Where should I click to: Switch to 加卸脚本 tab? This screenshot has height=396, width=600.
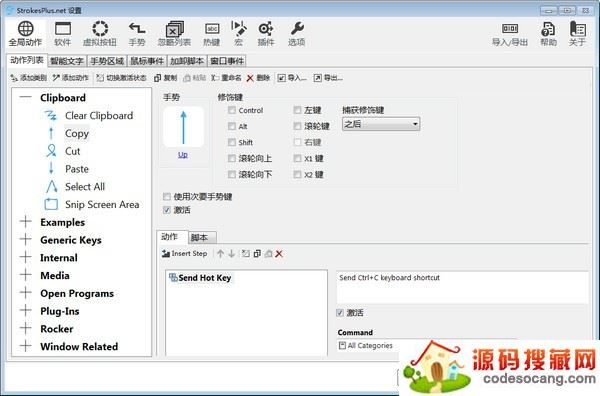tap(187, 61)
